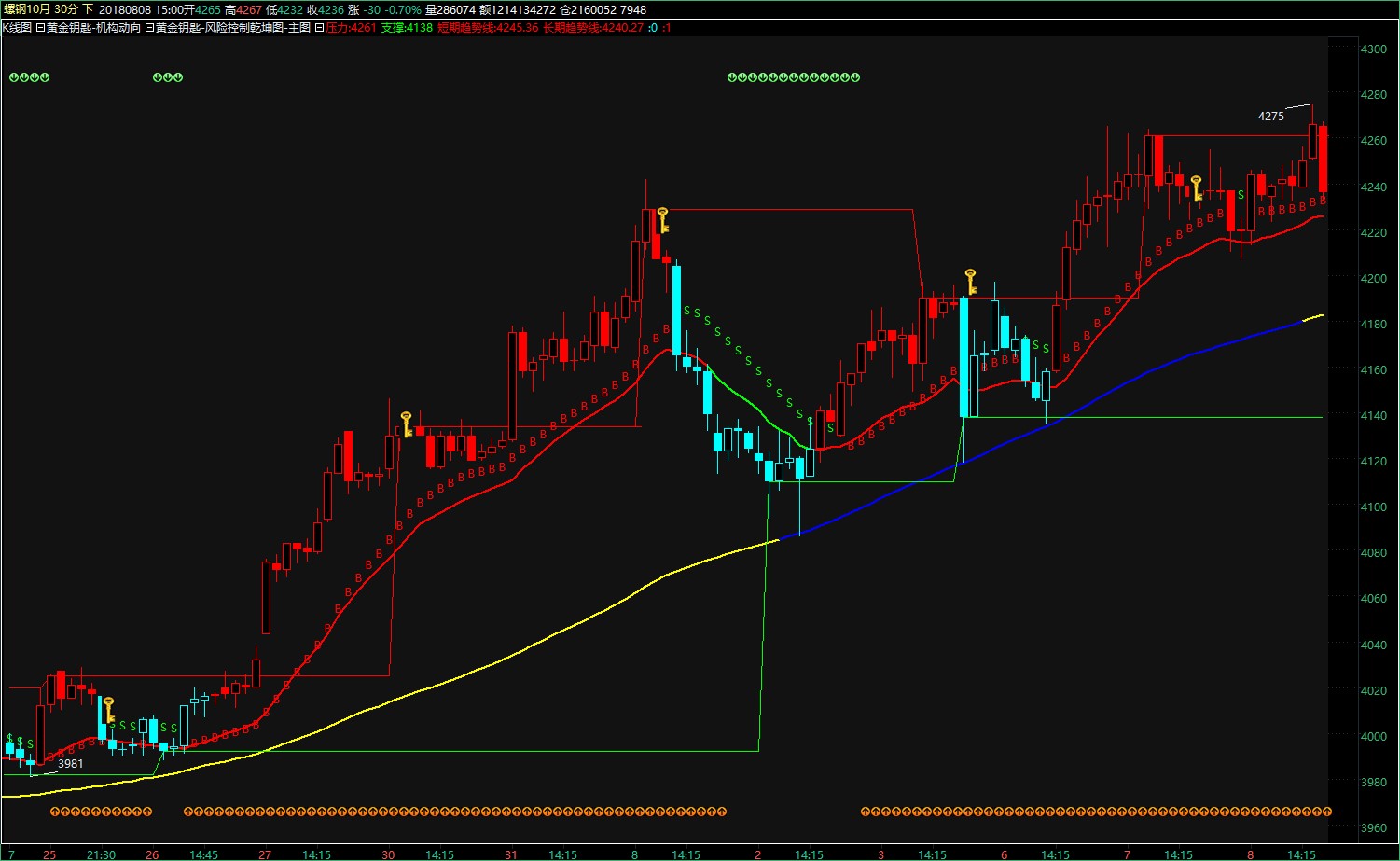The width and height of the screenshot is (1400, 861).
Task: Click the 4300 label on the price axis
Action: point(1374,49)
